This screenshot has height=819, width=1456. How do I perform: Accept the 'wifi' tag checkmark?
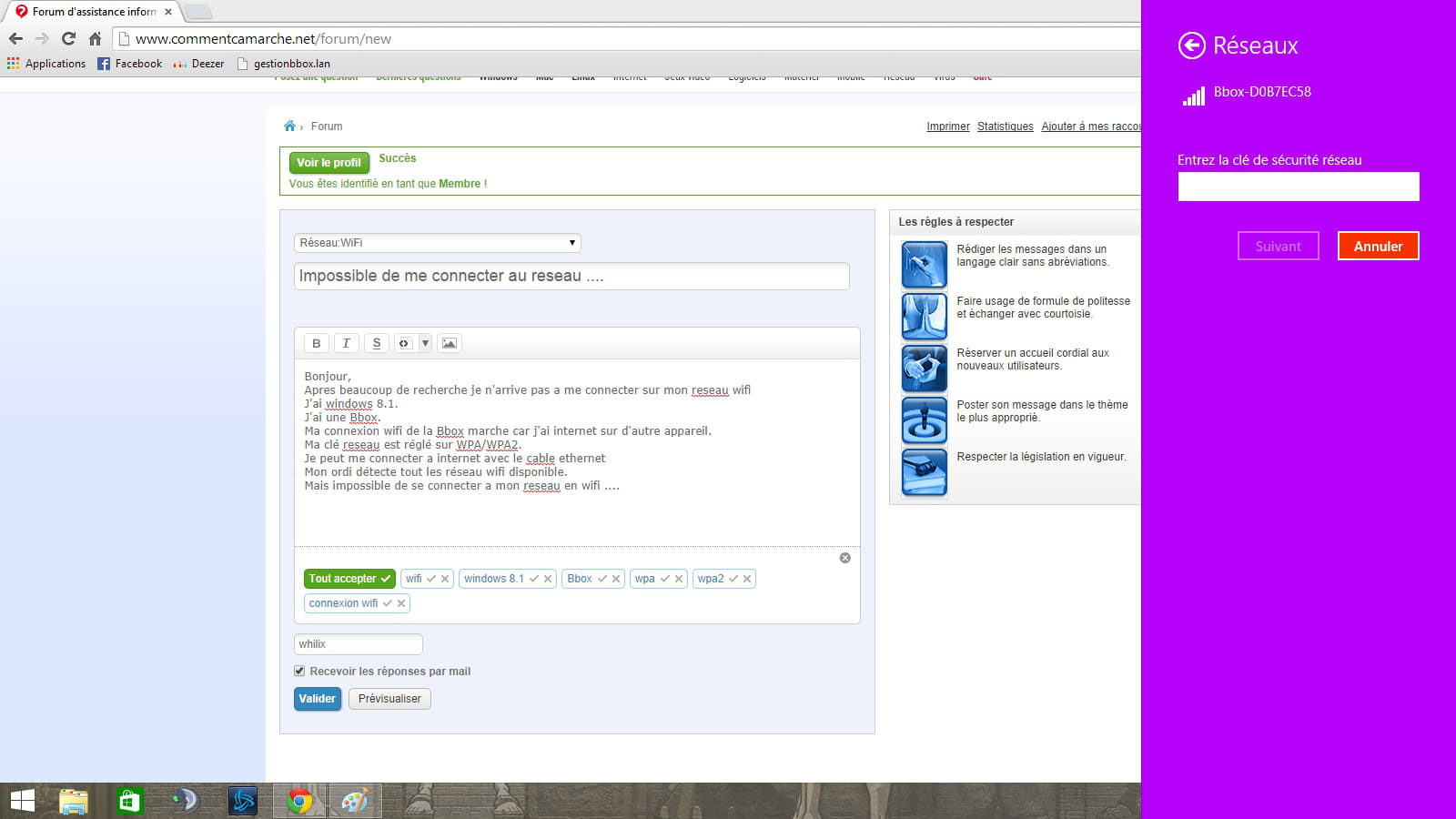click(x=431, y=579)
